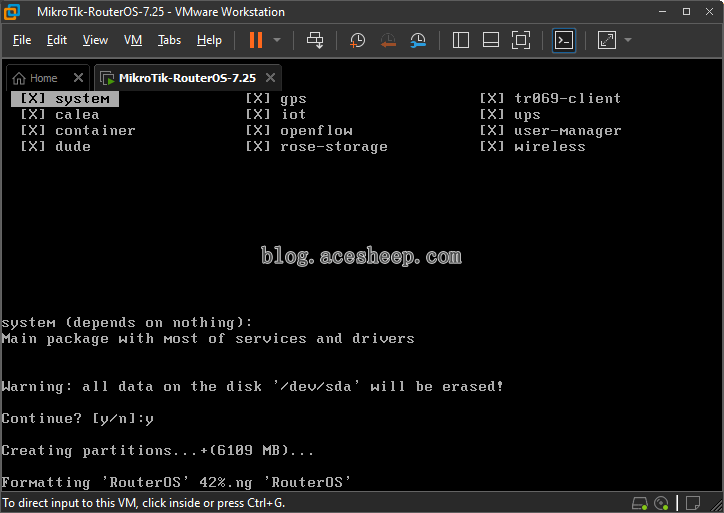The height and width of the screenshot is (513, 724).
Task: Click the message log status bar icon
Action: coord(693,503)
